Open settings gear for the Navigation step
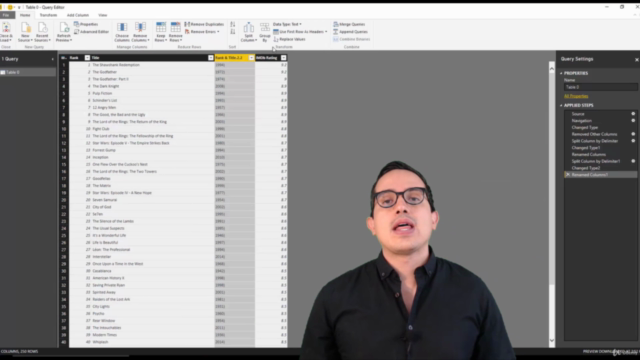Screen dimensions: 640x360 pos(633,120)
